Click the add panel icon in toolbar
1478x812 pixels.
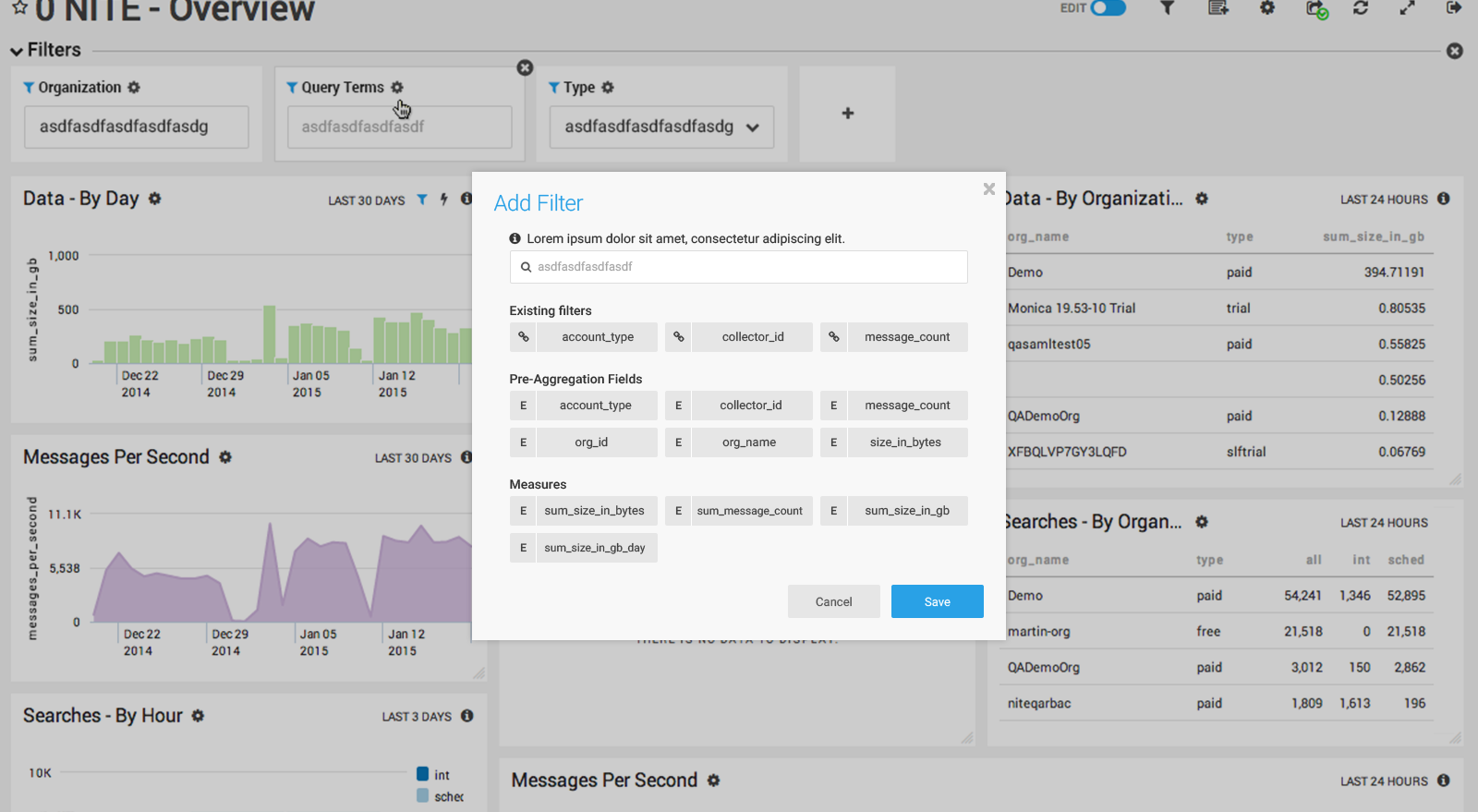[1218, 7]
